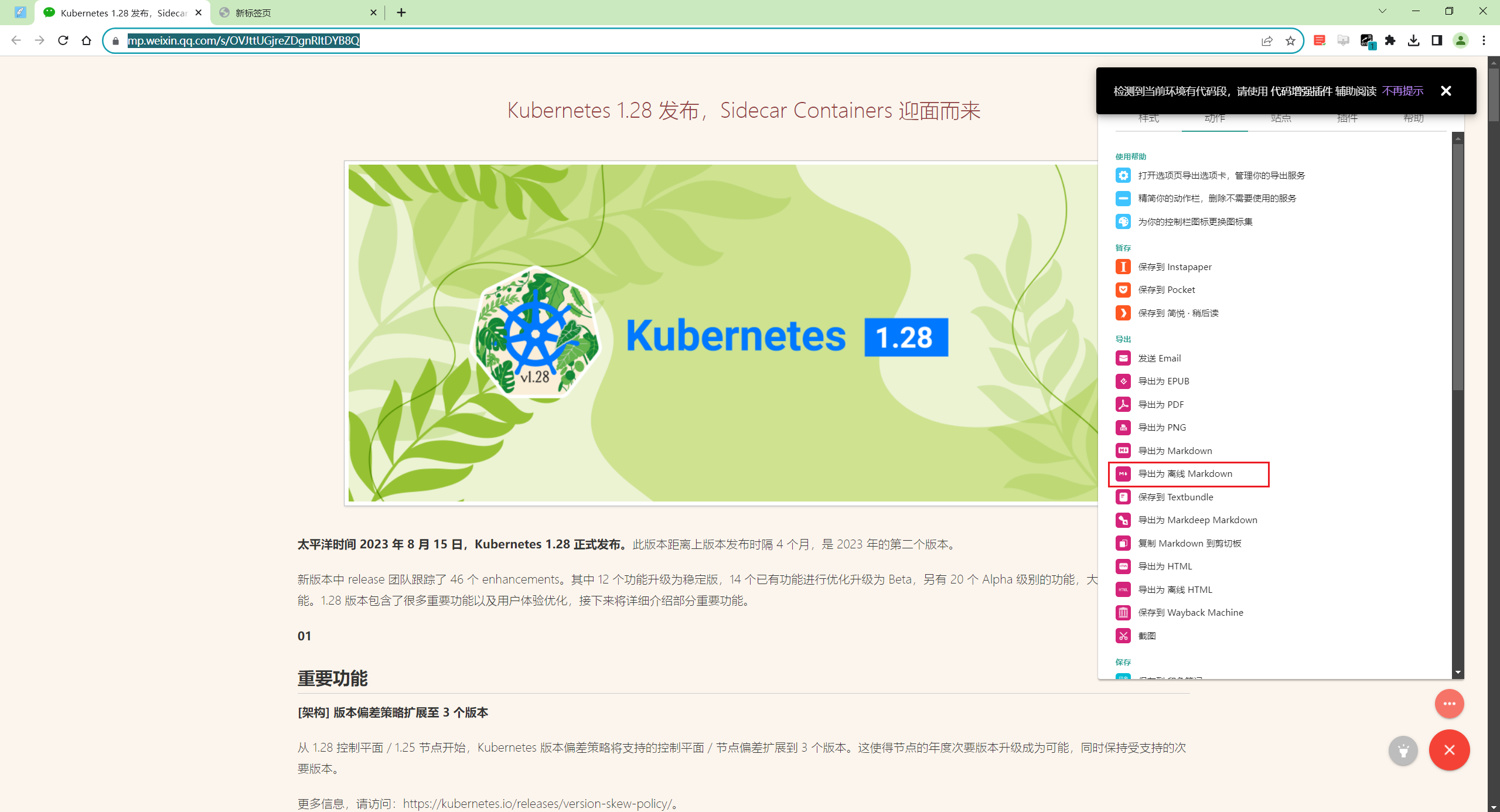Viewport: 1500px width, 812px height.
Task: Click the Instapaper icon in the 暂存 section
Action: [1123, 267]
